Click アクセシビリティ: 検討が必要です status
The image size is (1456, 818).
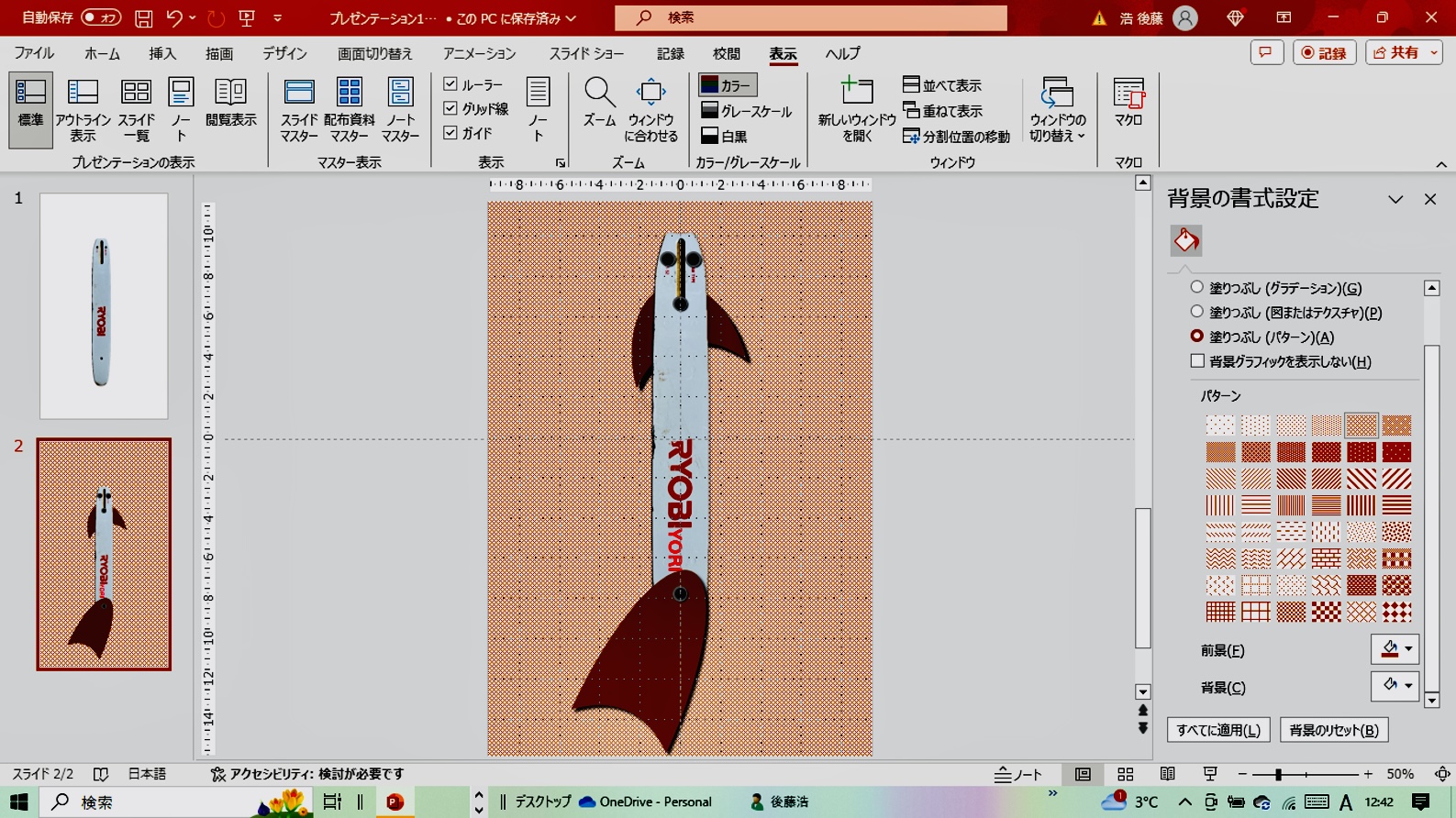[x=306, y=775]
